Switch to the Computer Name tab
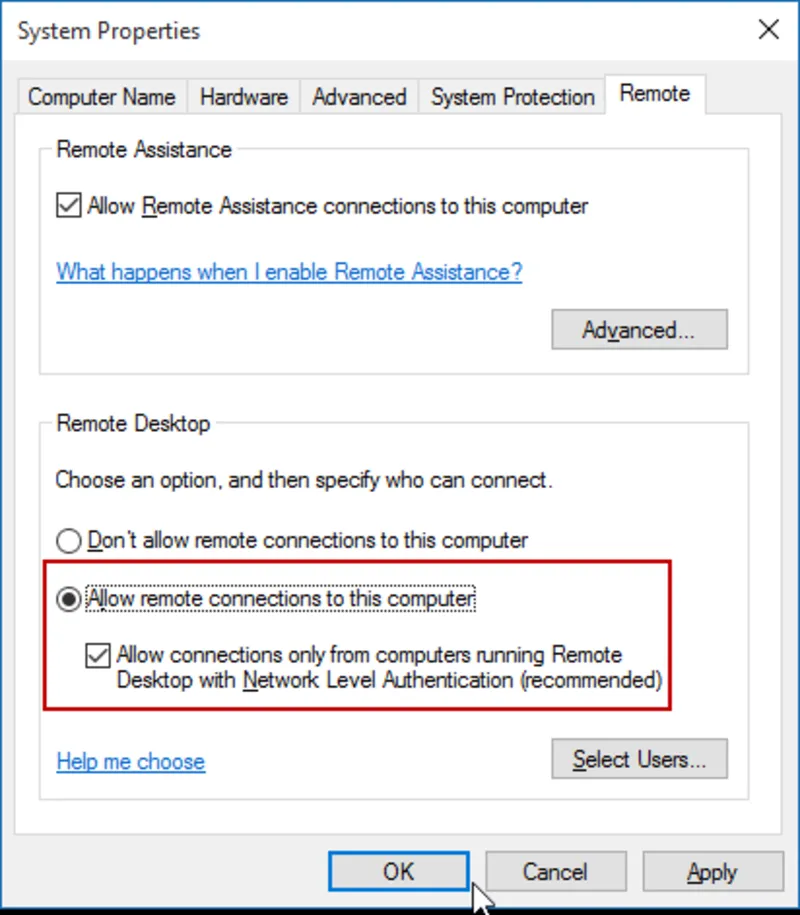This screenshot has width=800, height=915. coord(101,97)
